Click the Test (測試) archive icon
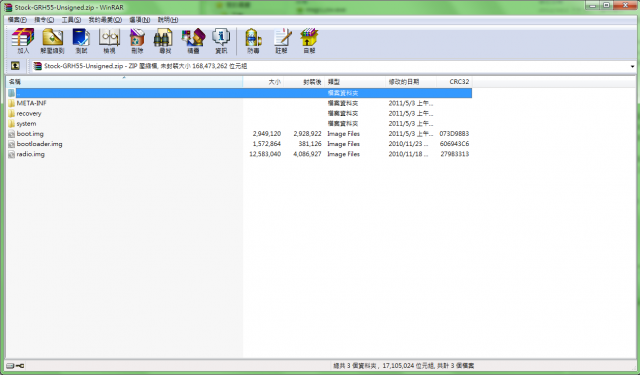640x375 pixels. point(81,41)
